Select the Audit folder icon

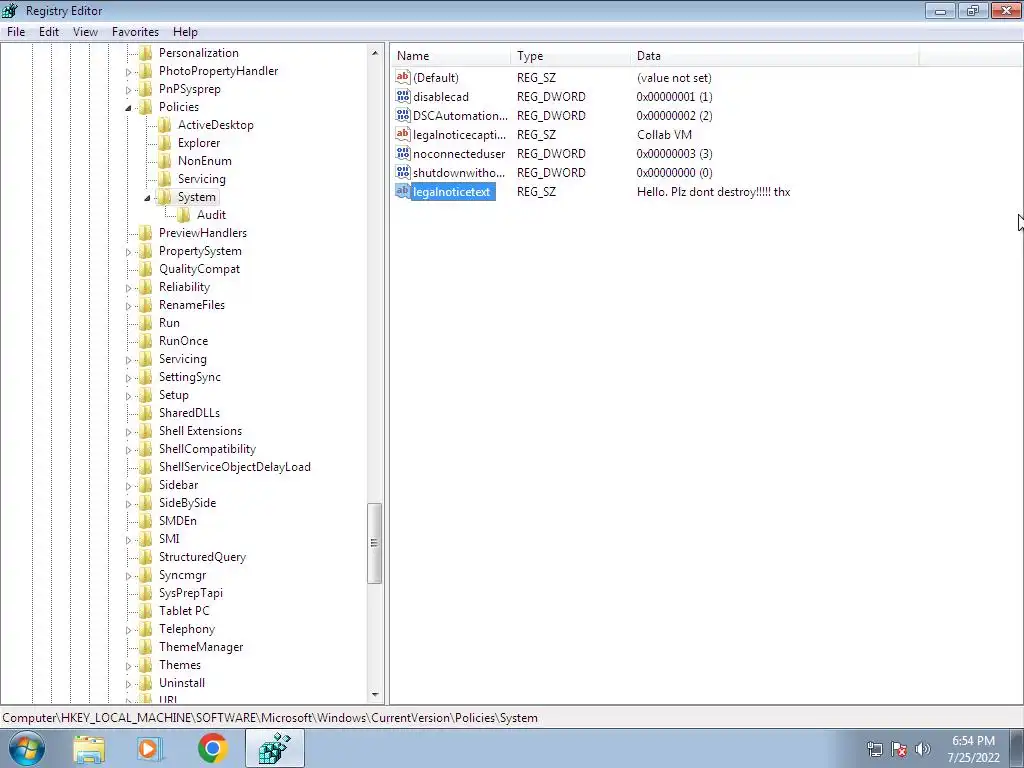tap(184, 215)
